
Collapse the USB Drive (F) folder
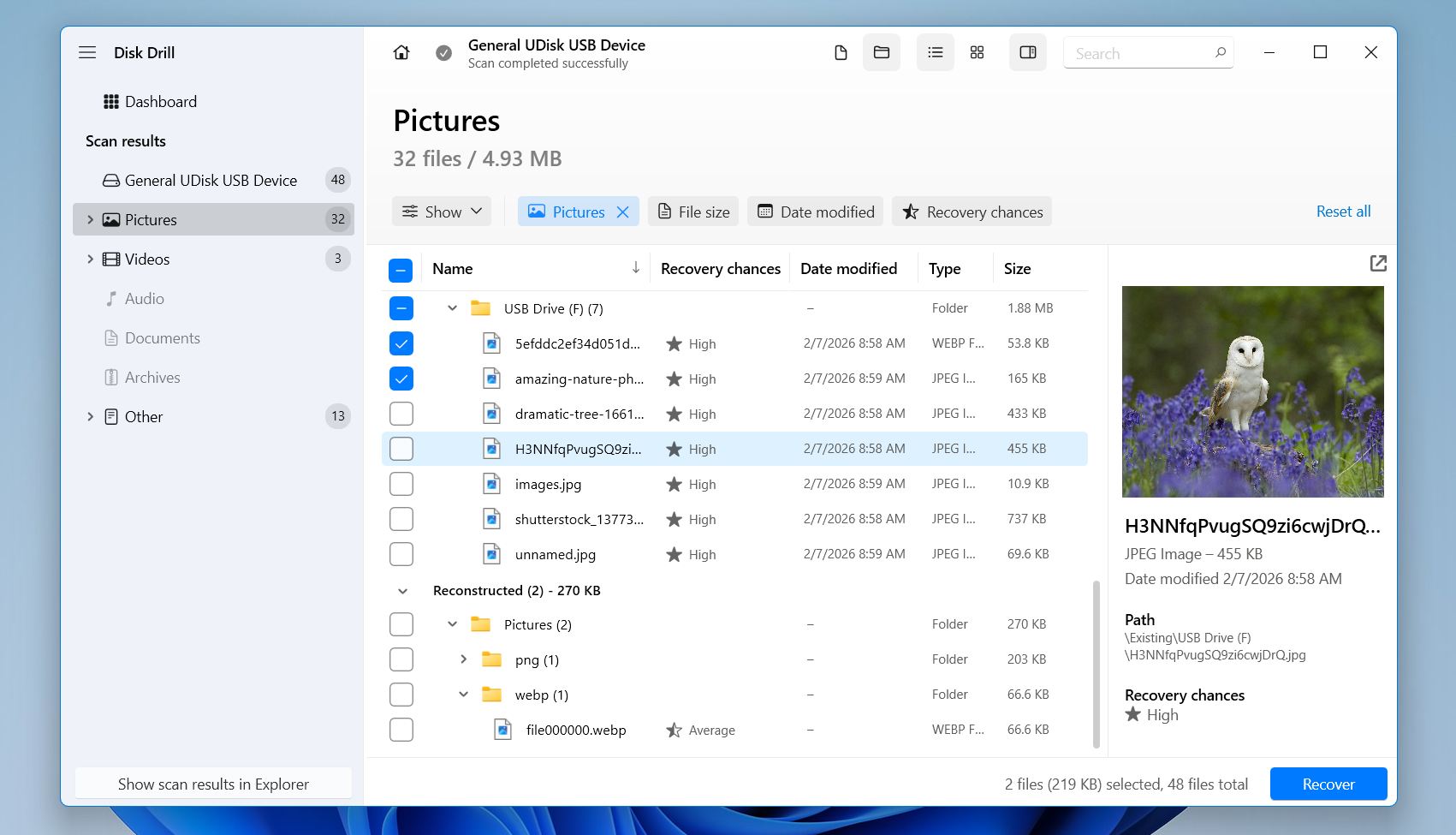pyautogui.click(x=452, y=308)
